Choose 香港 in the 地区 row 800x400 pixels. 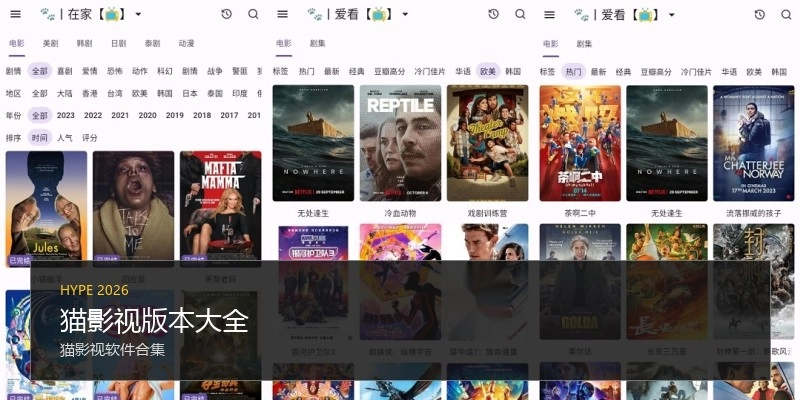pyautogui.click(x=89, y=93)
